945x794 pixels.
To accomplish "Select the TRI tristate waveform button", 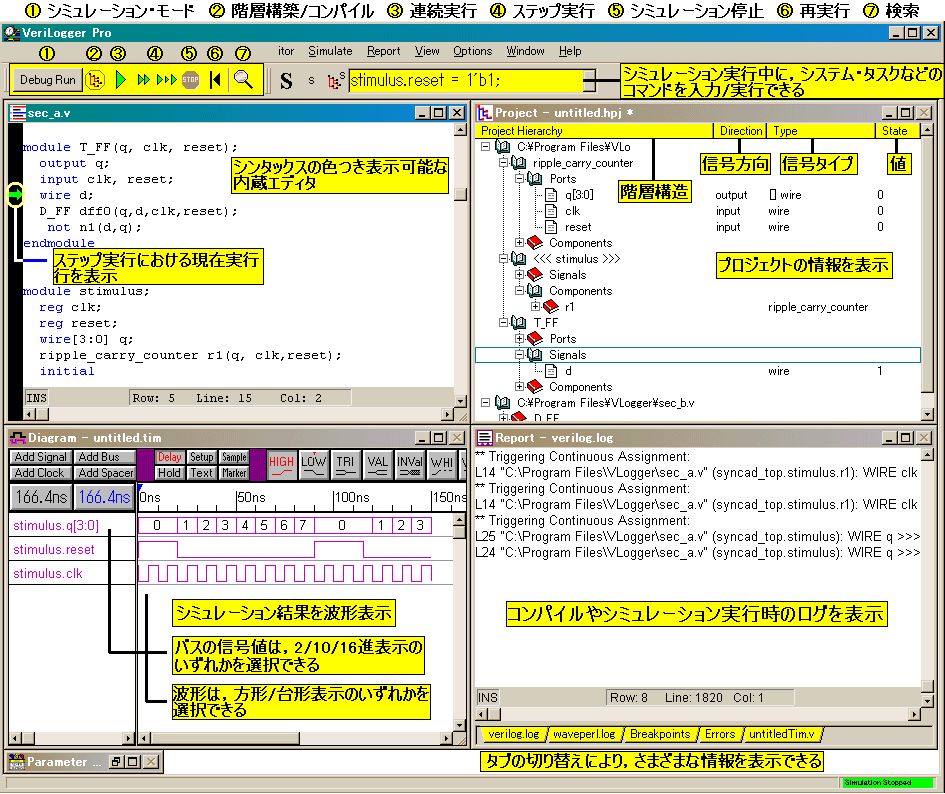I will click(345, 464).
